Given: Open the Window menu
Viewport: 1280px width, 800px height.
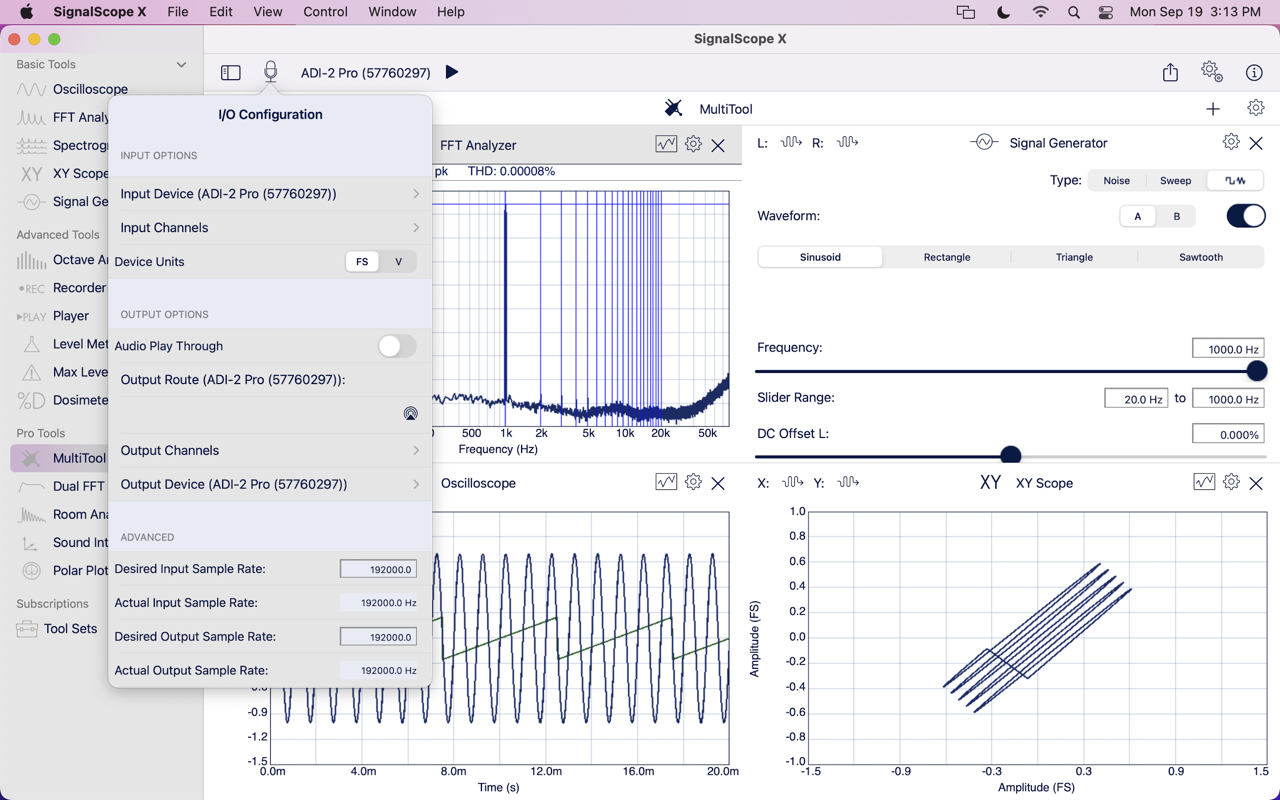Looking at the screenshot, I should tap(392, 12).
